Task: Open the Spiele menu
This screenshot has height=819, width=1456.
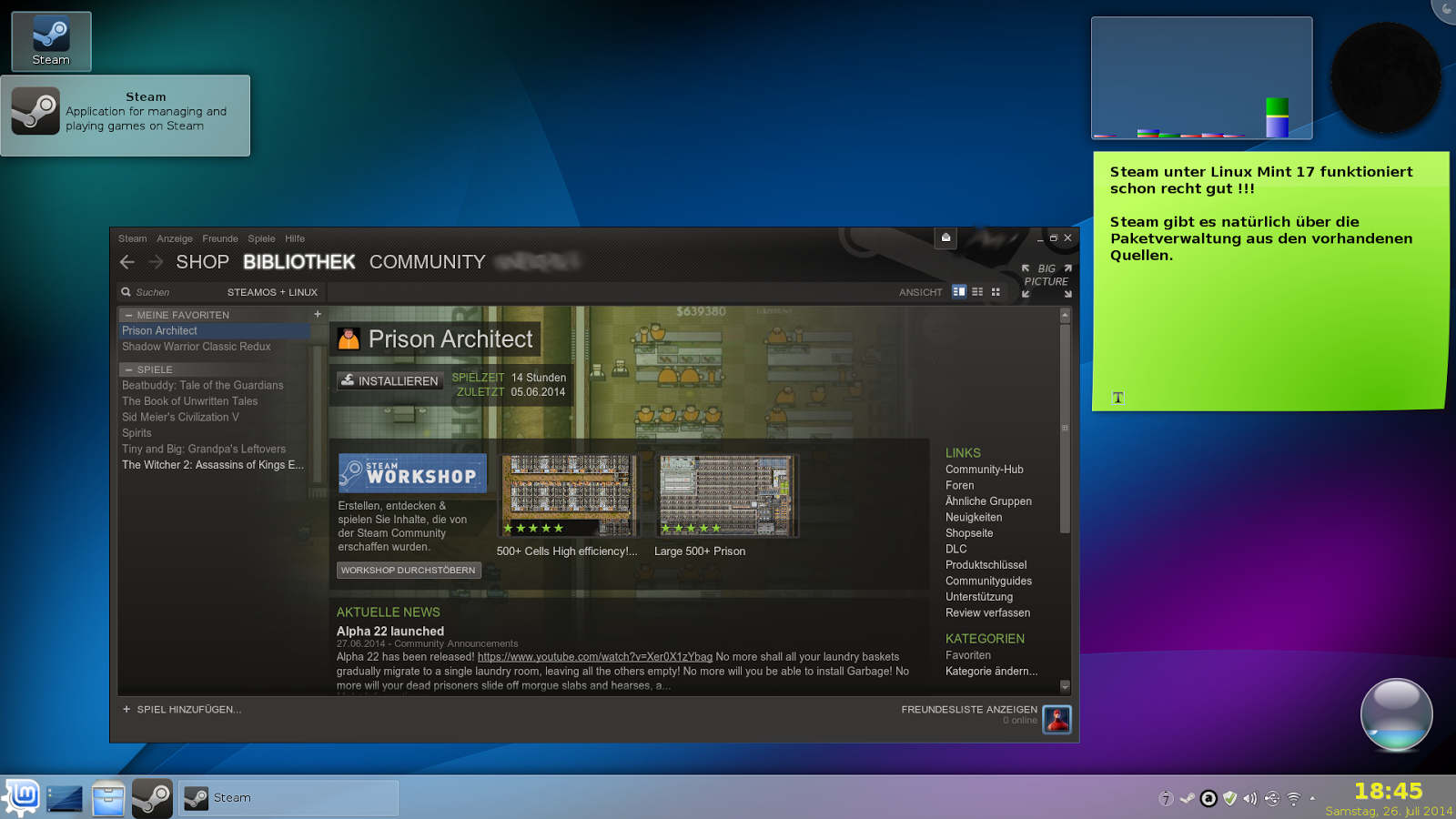Action: click(261, 238)
